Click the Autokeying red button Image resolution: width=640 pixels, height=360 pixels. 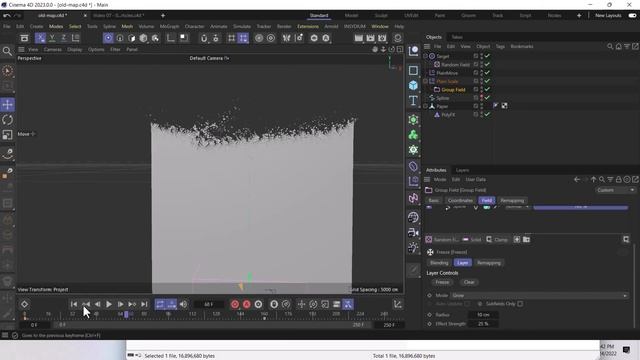pyautogui.click(x=247, y=304)
